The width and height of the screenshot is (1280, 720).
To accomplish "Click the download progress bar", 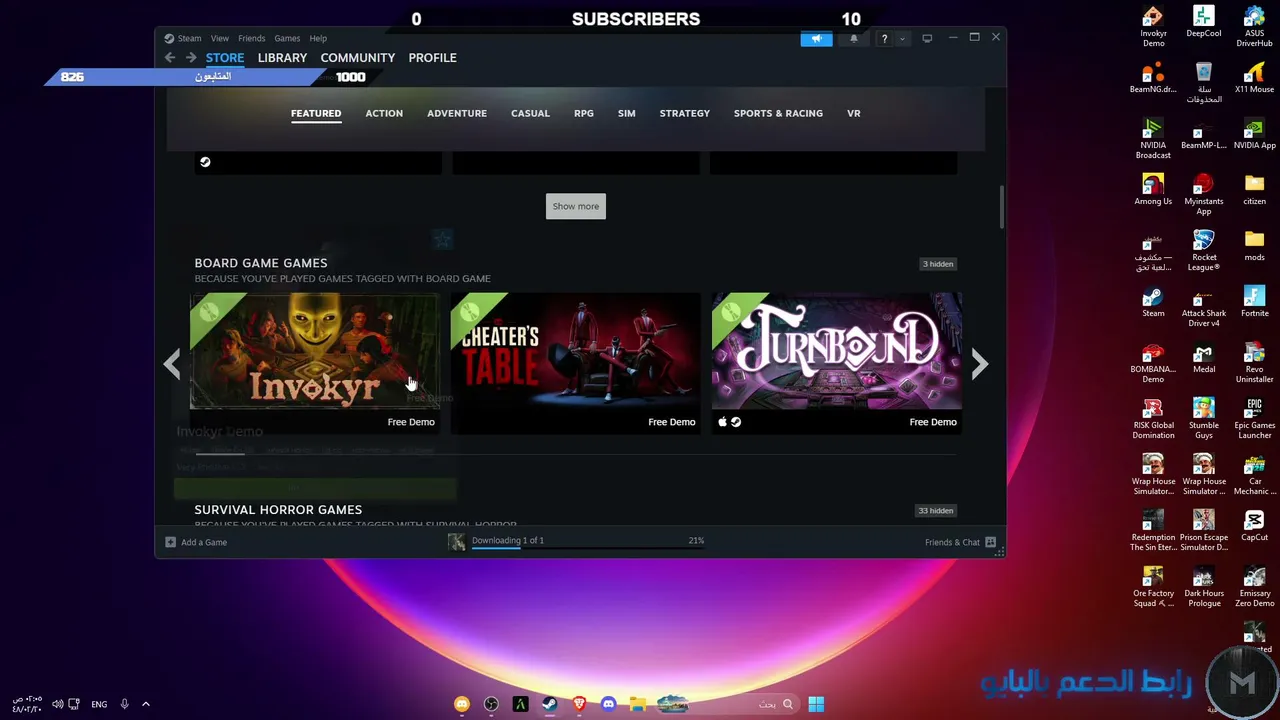I will pyautogui.click(x=588, y=549).
